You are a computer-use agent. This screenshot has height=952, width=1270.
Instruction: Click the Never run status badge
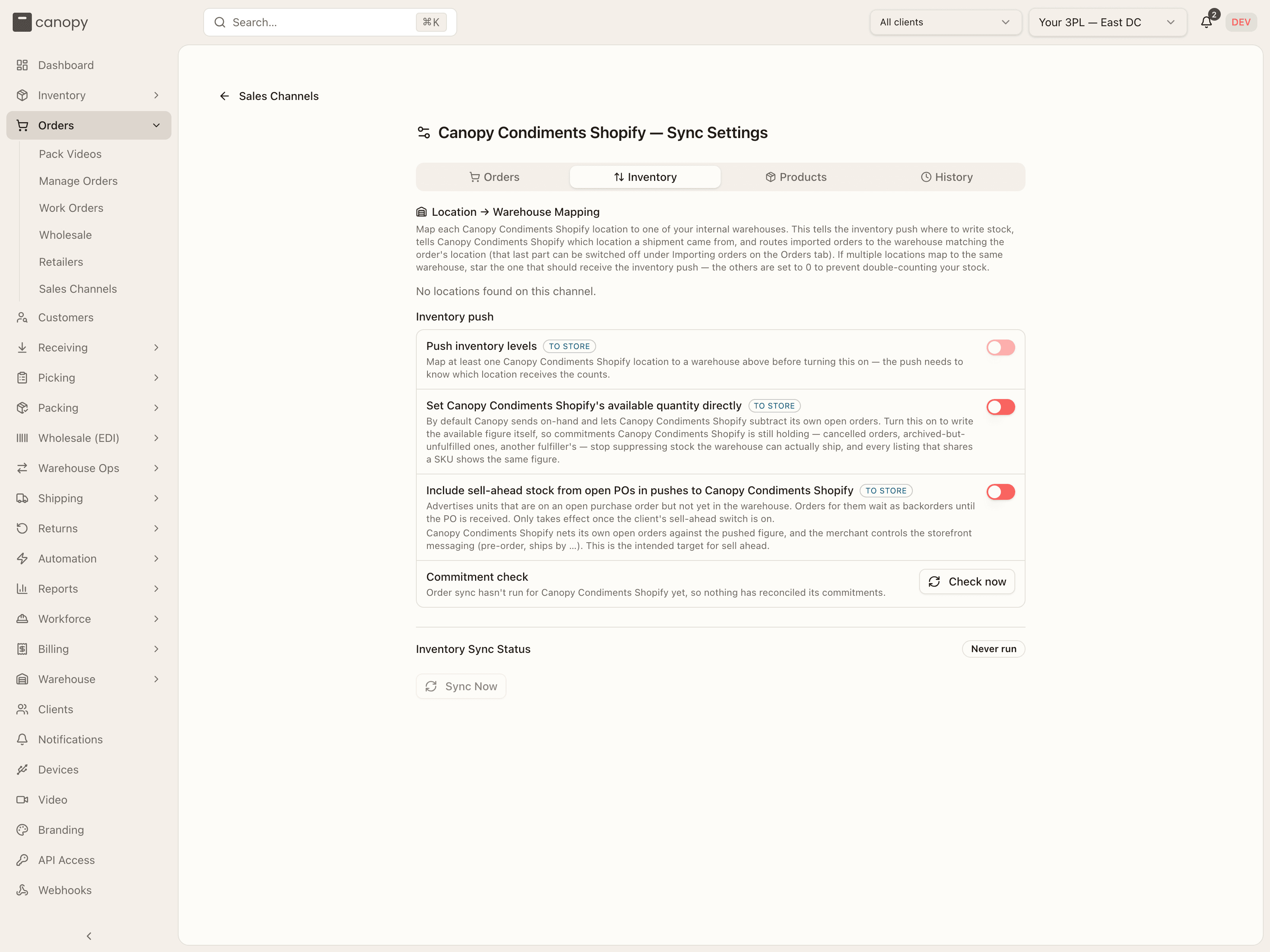(x=993, y=649)
